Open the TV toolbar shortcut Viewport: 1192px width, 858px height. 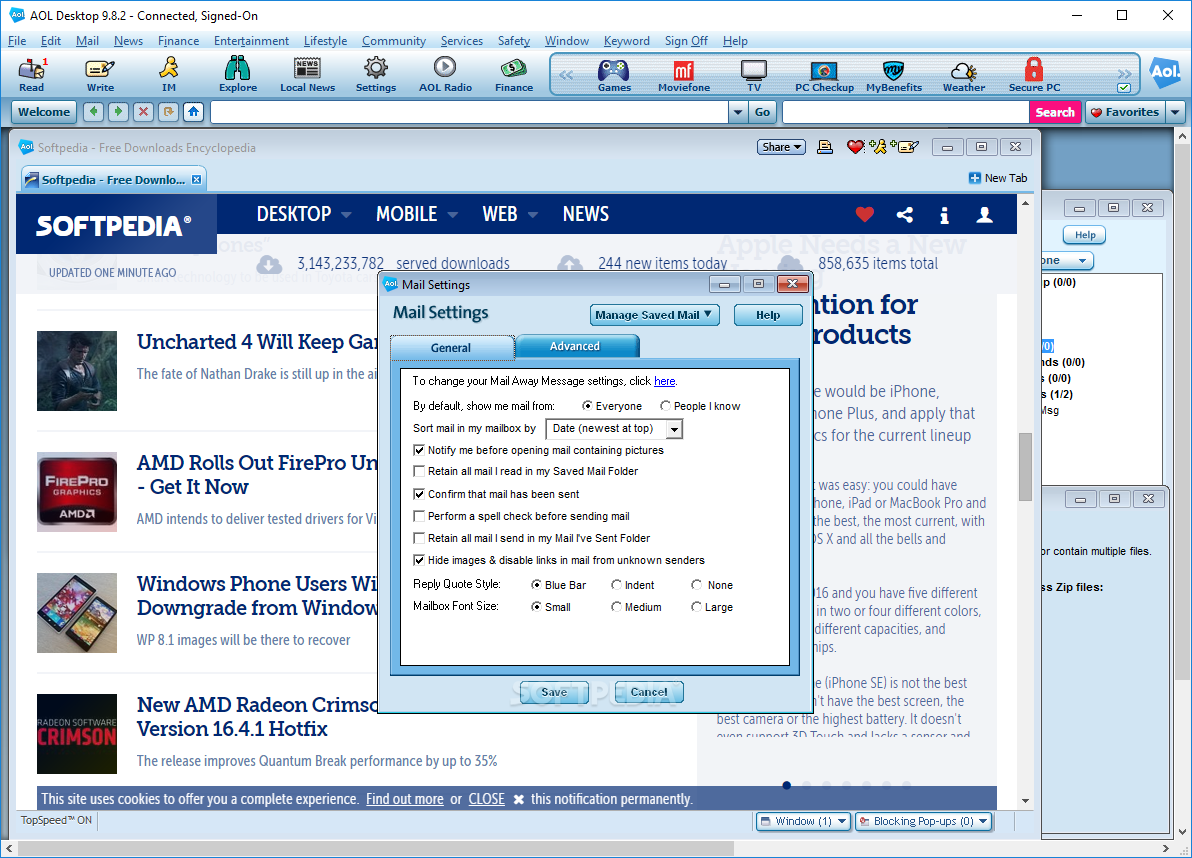coord(753,76)
